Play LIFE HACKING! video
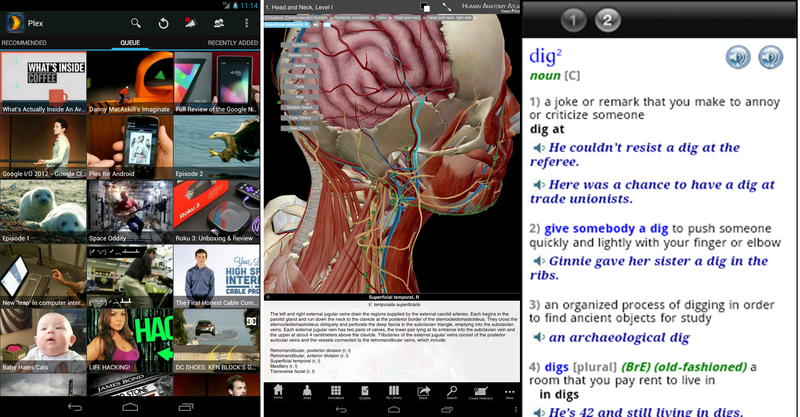The width and height of the screenshot is (800, 417). coord(130,340)
